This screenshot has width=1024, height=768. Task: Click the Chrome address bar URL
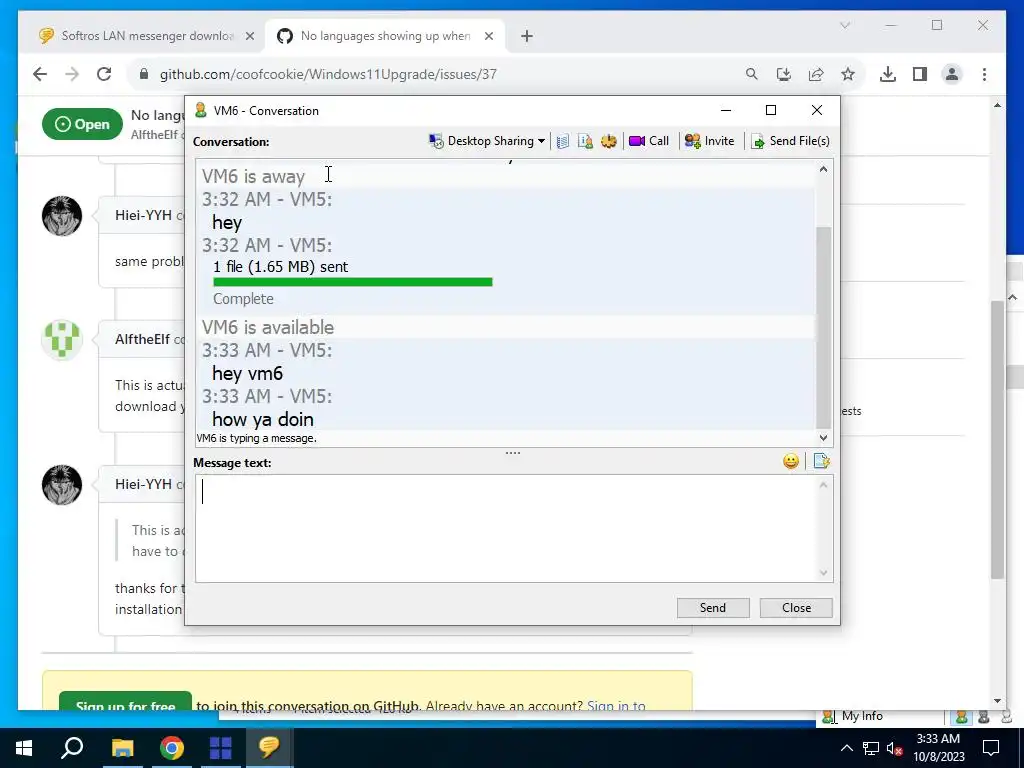pyautogui.click(x=328, y=74)
